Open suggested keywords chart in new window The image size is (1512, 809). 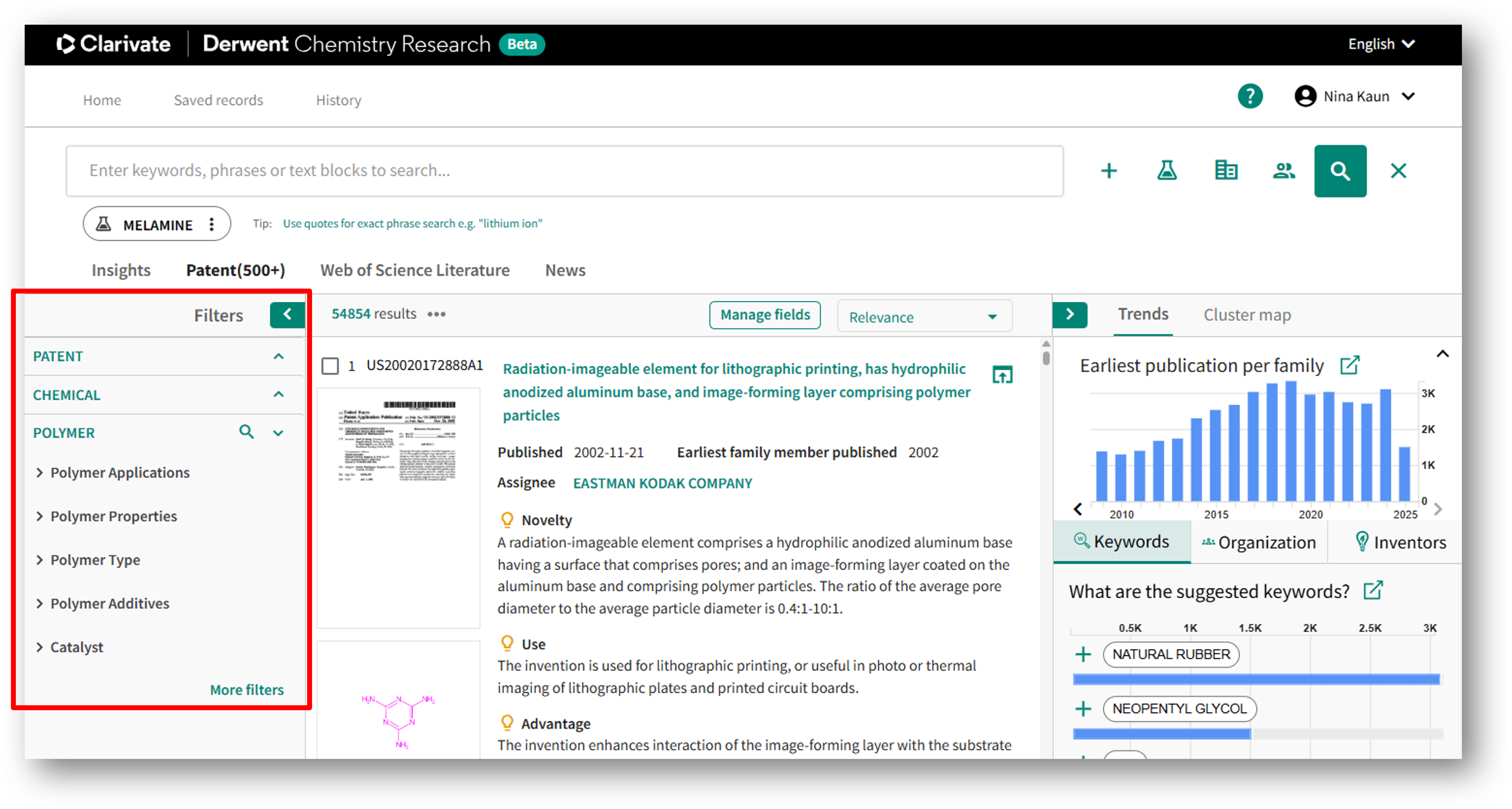[x=1373, y=590]
